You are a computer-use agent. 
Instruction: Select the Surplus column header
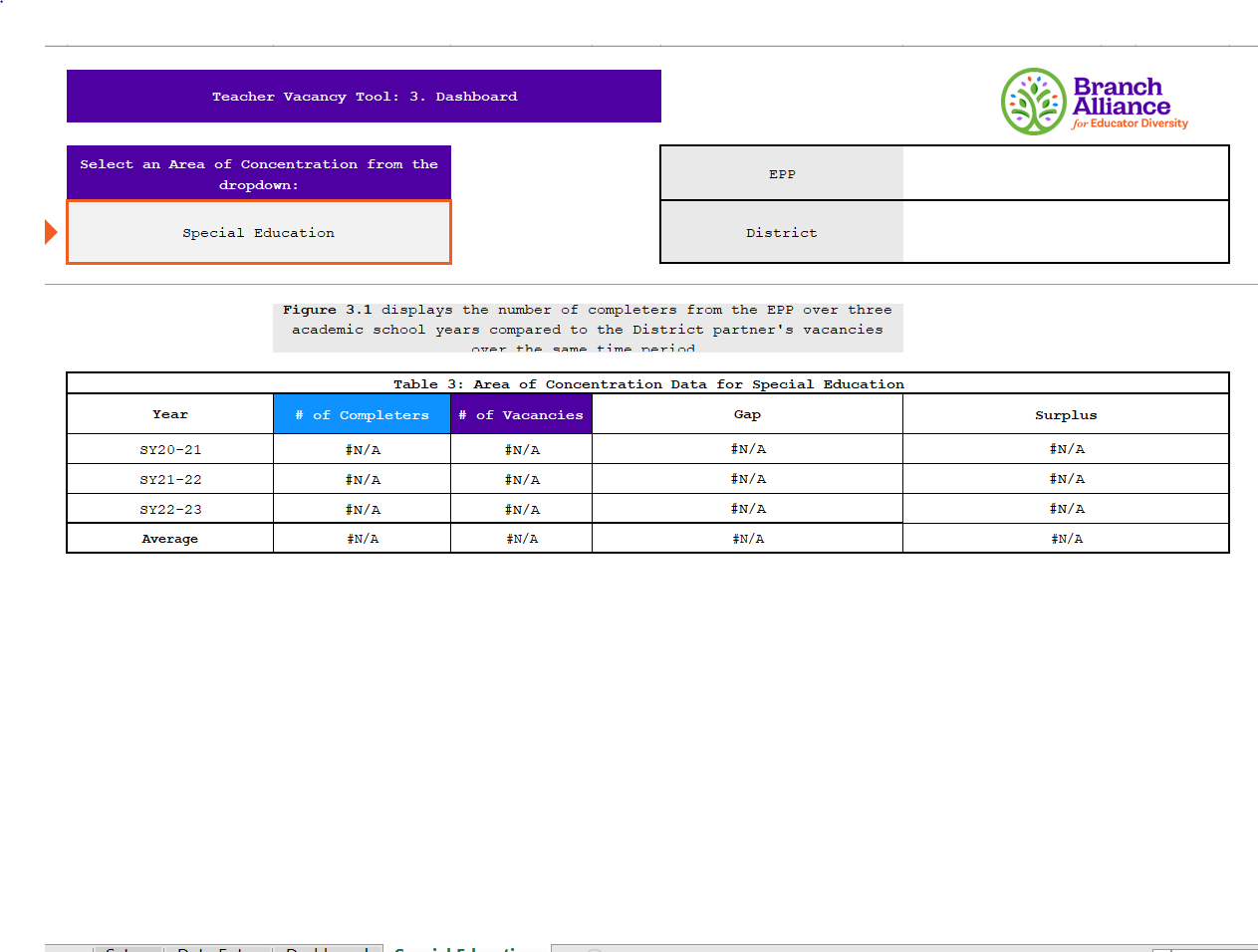click(1066, 414)
